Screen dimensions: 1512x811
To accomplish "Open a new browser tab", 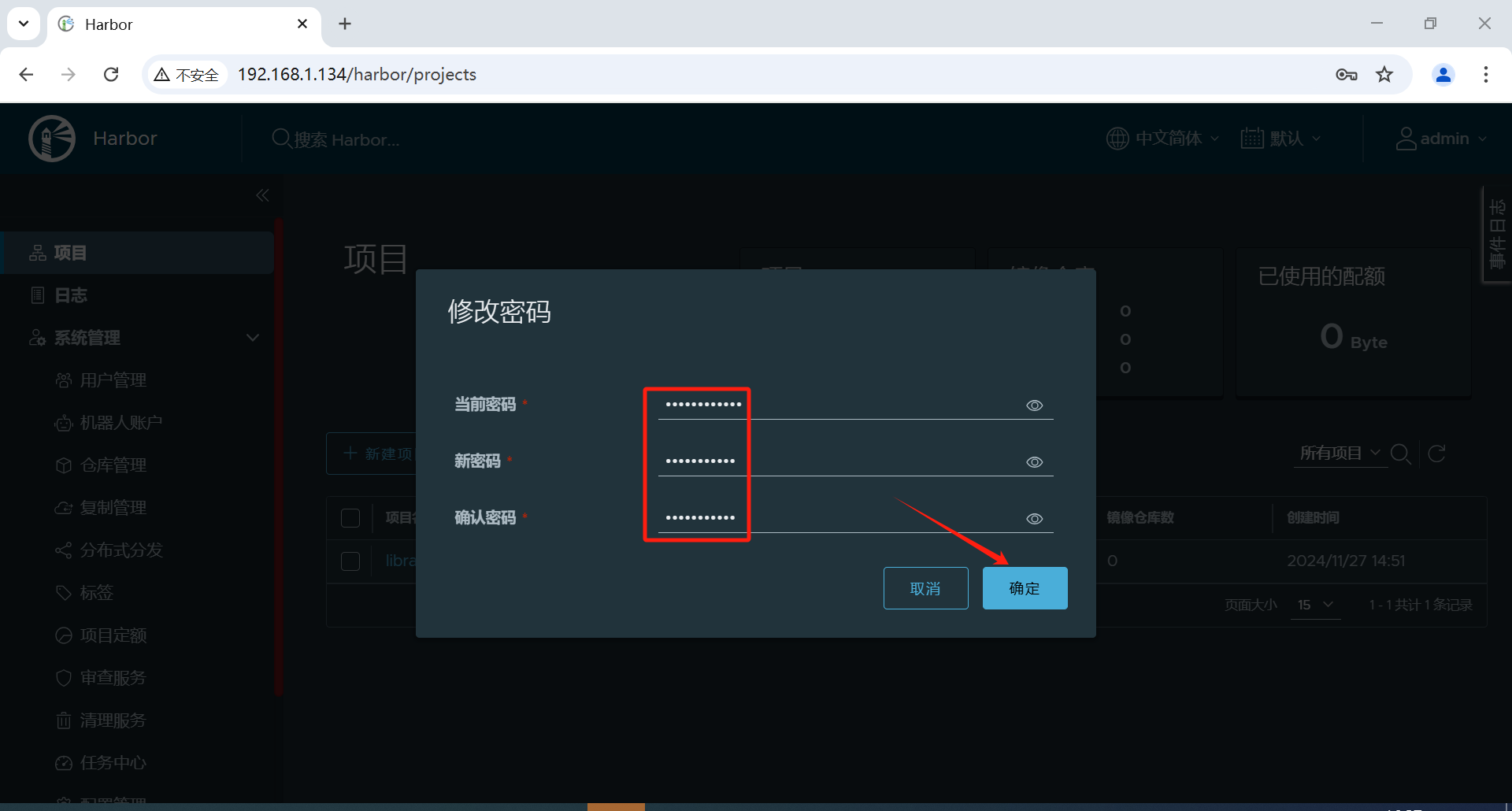I will [x=345, y=24].
